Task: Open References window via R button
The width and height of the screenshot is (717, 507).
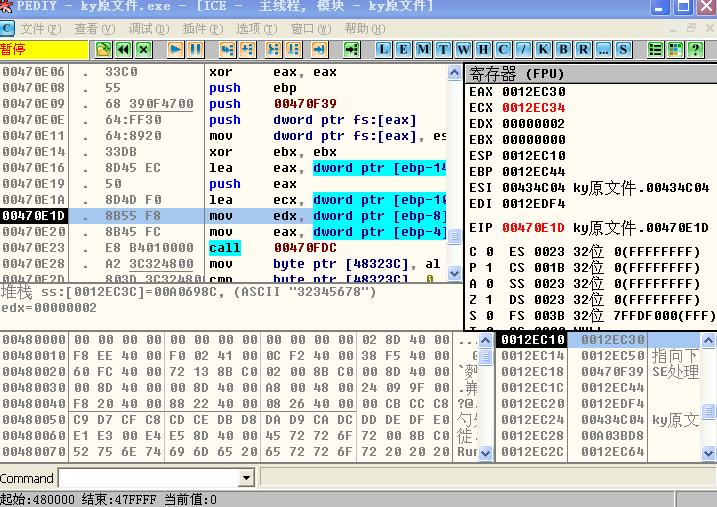Action: pyautogui.click(x=583, y=49)
